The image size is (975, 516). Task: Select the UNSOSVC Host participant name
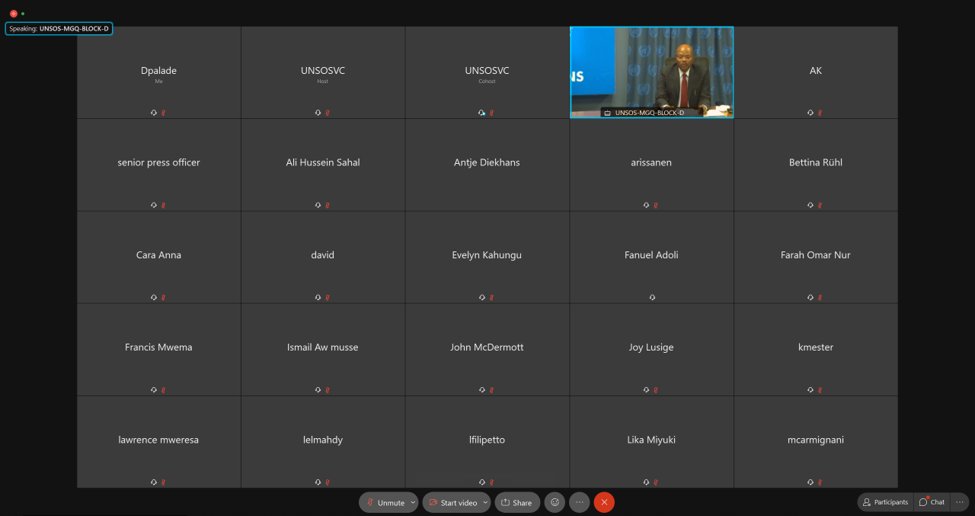pos(323,71)
